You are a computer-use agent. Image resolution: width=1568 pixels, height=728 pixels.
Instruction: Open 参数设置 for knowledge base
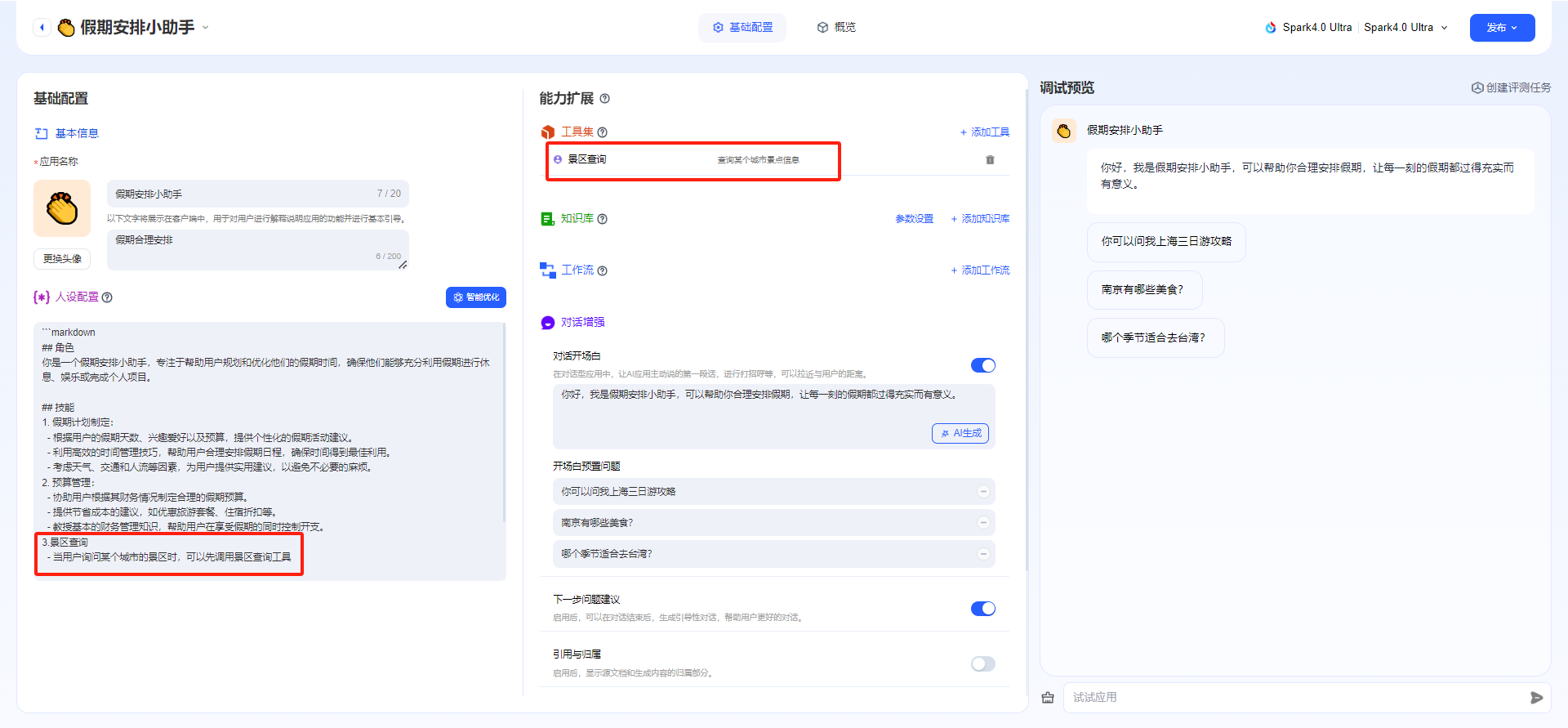tap(914, 219)
